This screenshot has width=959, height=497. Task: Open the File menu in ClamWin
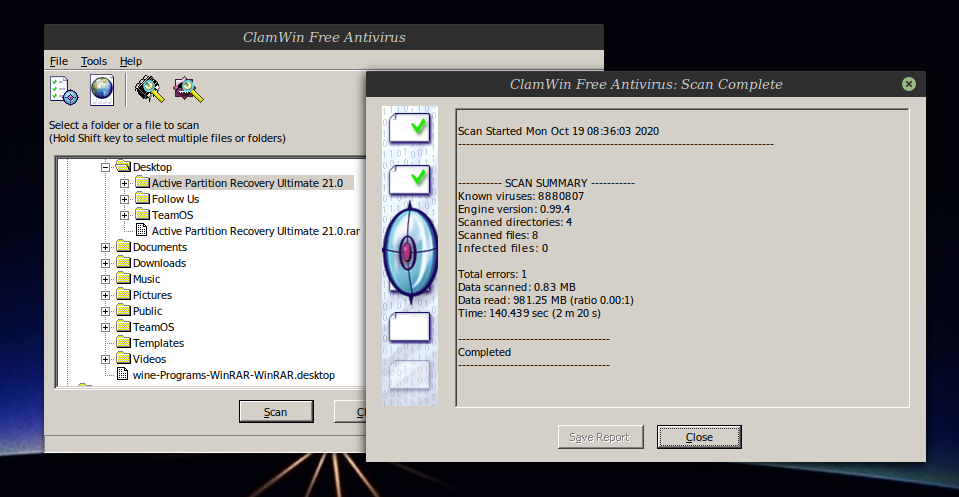(x=59, y=61)
